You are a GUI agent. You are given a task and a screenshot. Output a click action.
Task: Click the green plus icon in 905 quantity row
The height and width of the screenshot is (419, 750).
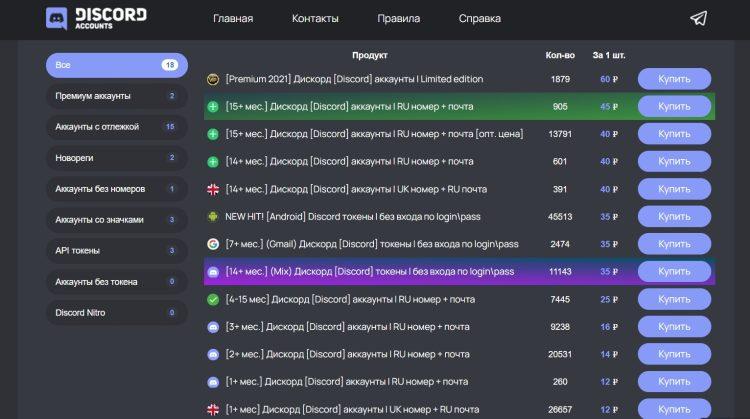(x=212, y=106)
